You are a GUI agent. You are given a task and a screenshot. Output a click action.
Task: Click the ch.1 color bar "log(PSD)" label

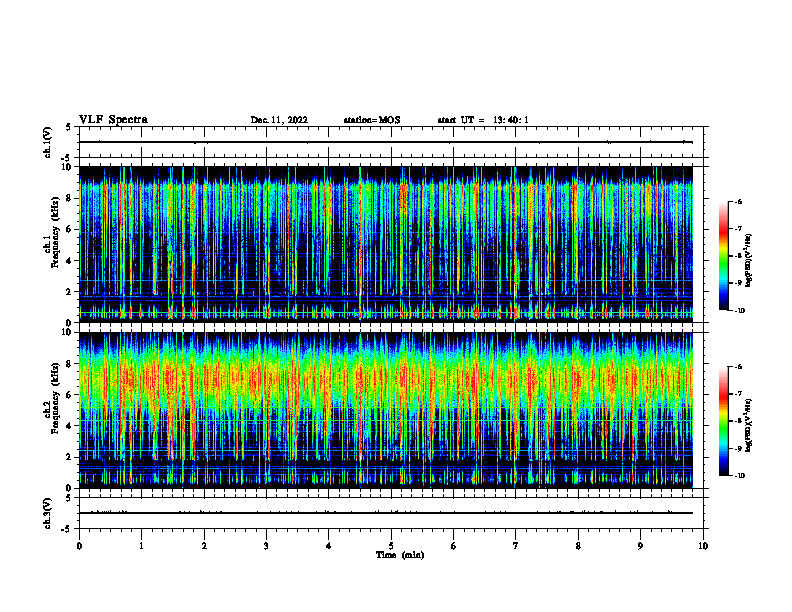[x=749, y=261]
